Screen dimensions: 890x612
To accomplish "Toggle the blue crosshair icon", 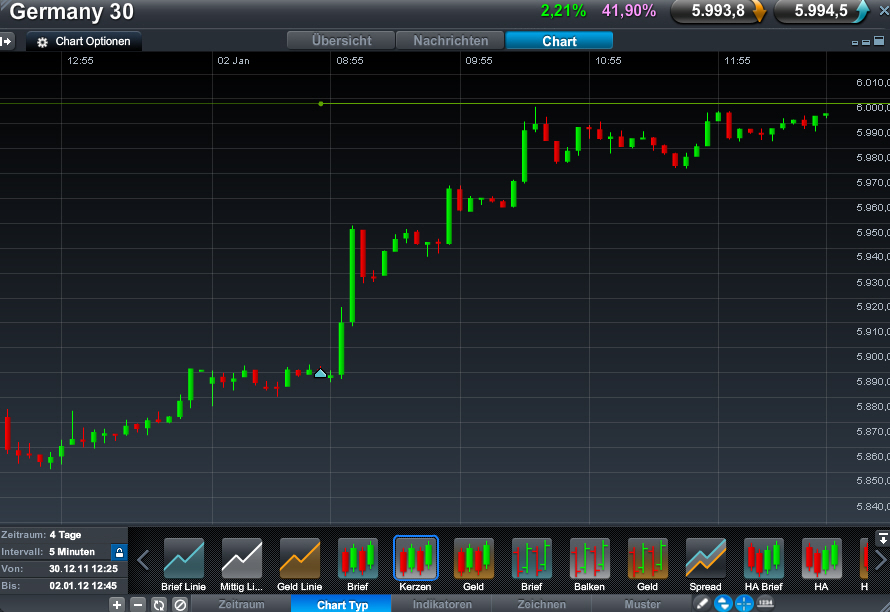I will point(744,603).
